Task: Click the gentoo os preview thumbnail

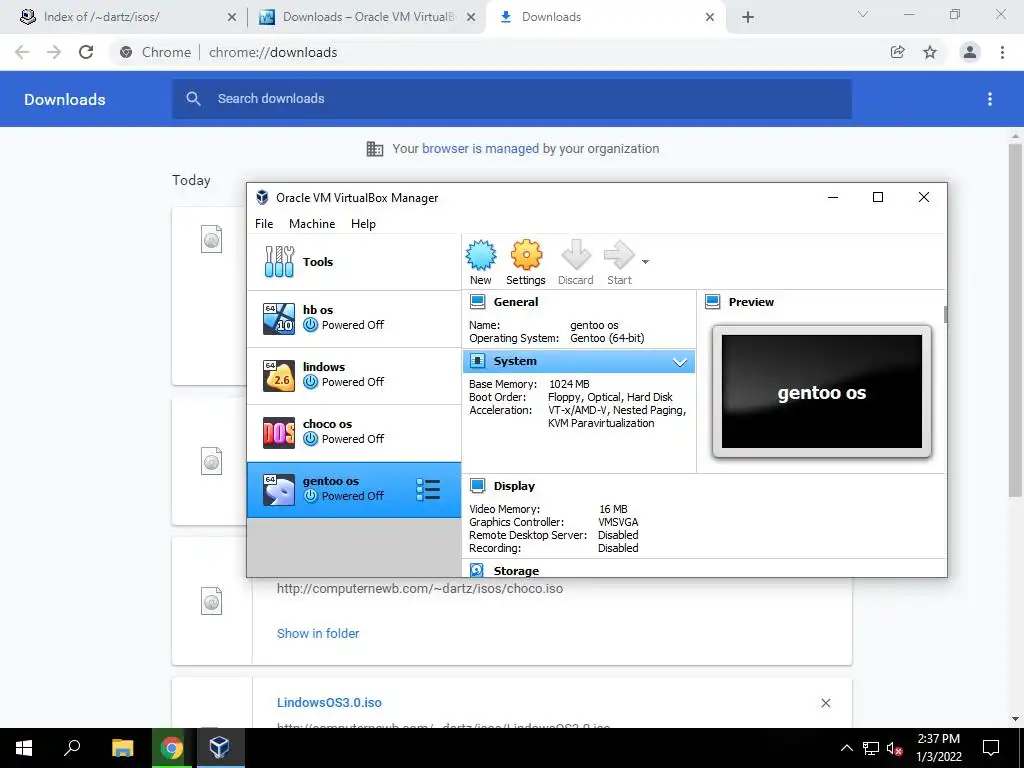Action: (x=822, y=392)
